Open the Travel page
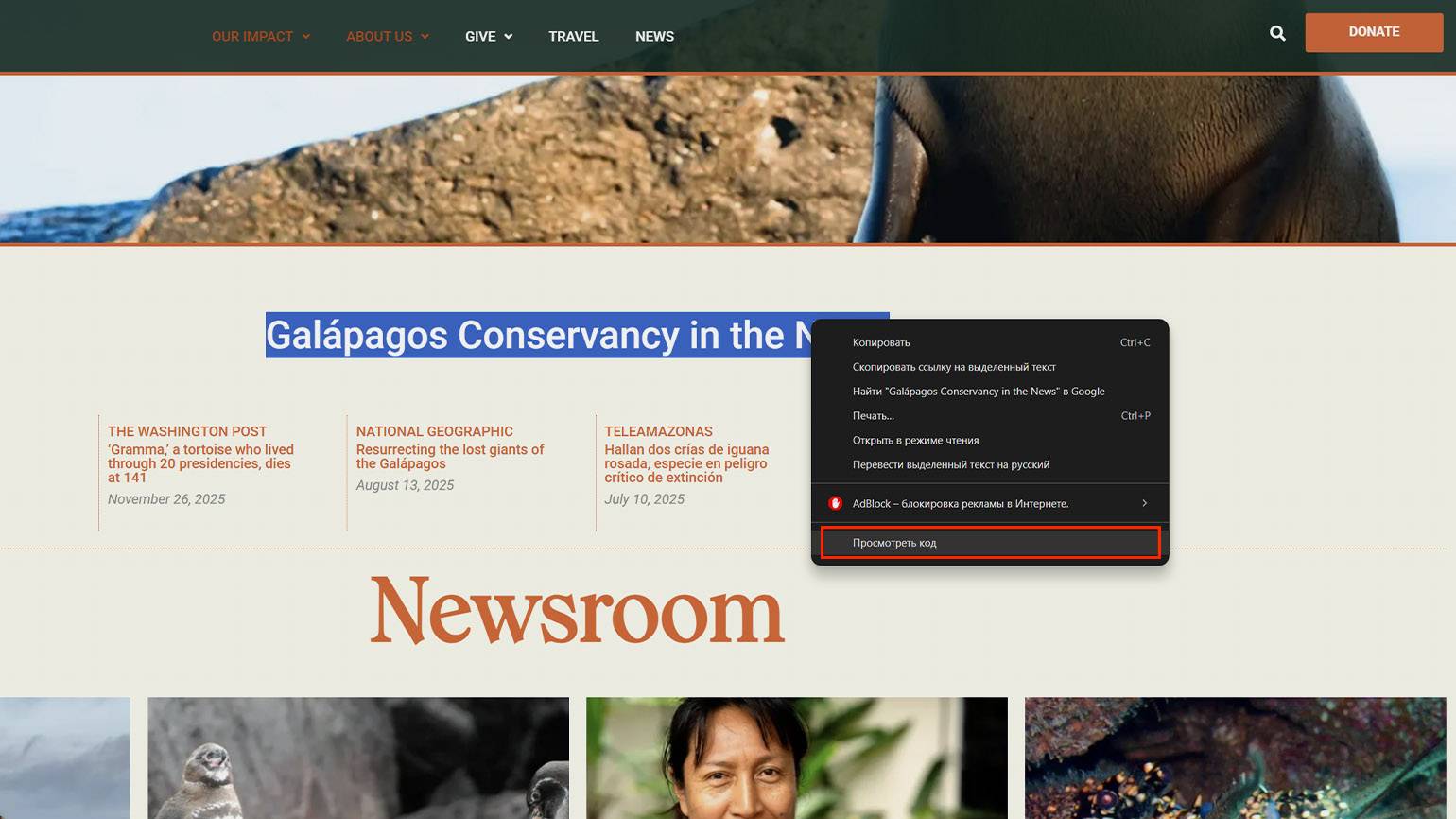This screenshot has height=819, width=1456. coord(573,37)
